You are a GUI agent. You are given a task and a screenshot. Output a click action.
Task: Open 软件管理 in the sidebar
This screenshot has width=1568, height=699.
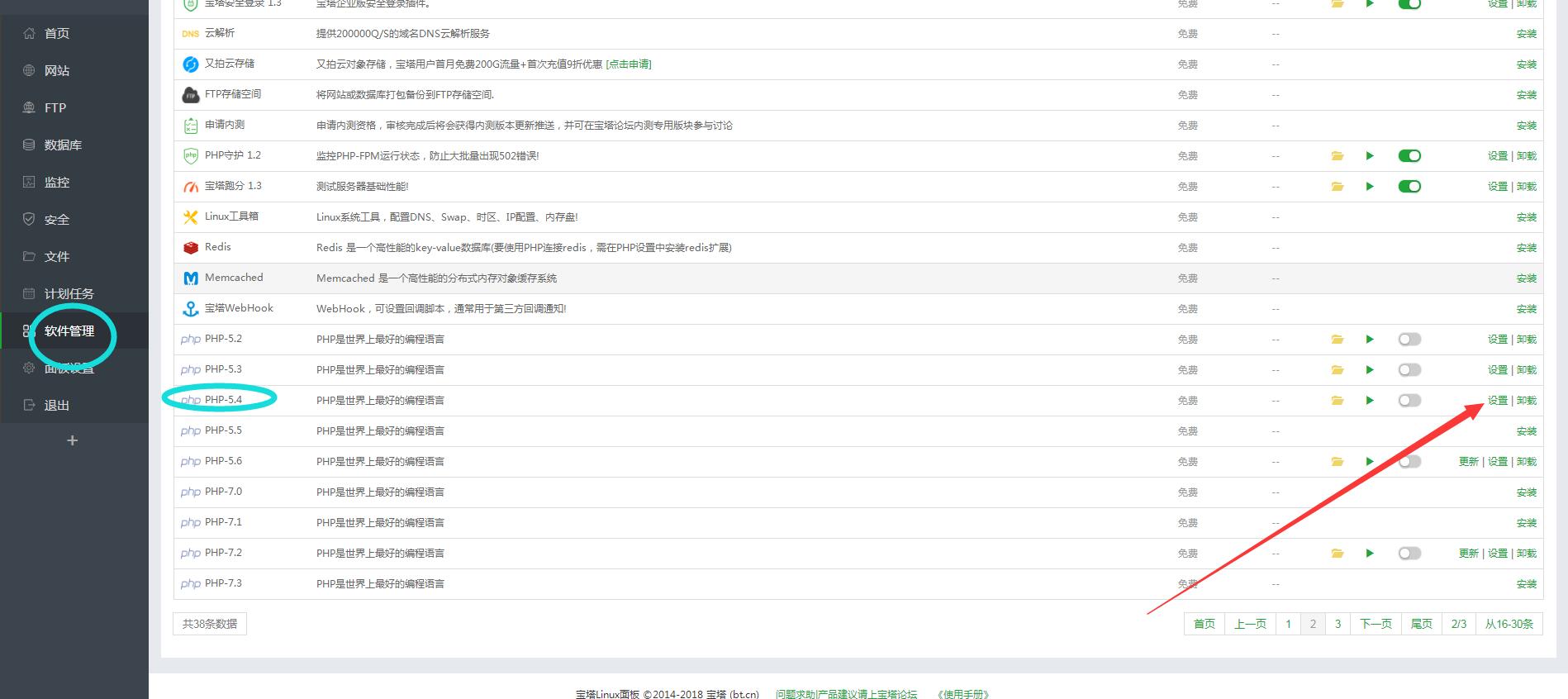click(x=69, y=331)
